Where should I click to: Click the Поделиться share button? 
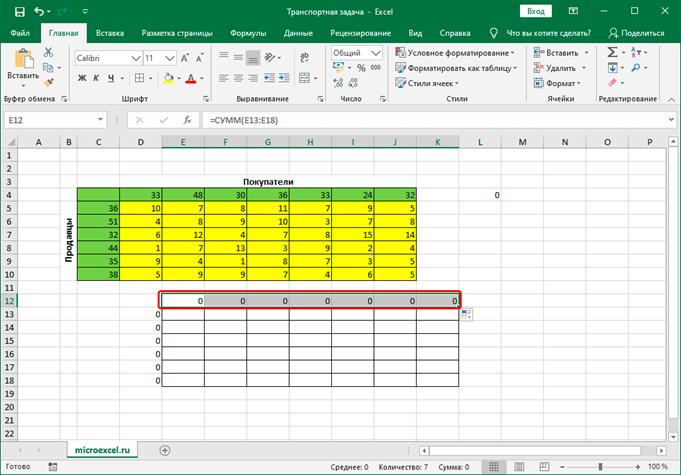636,33
